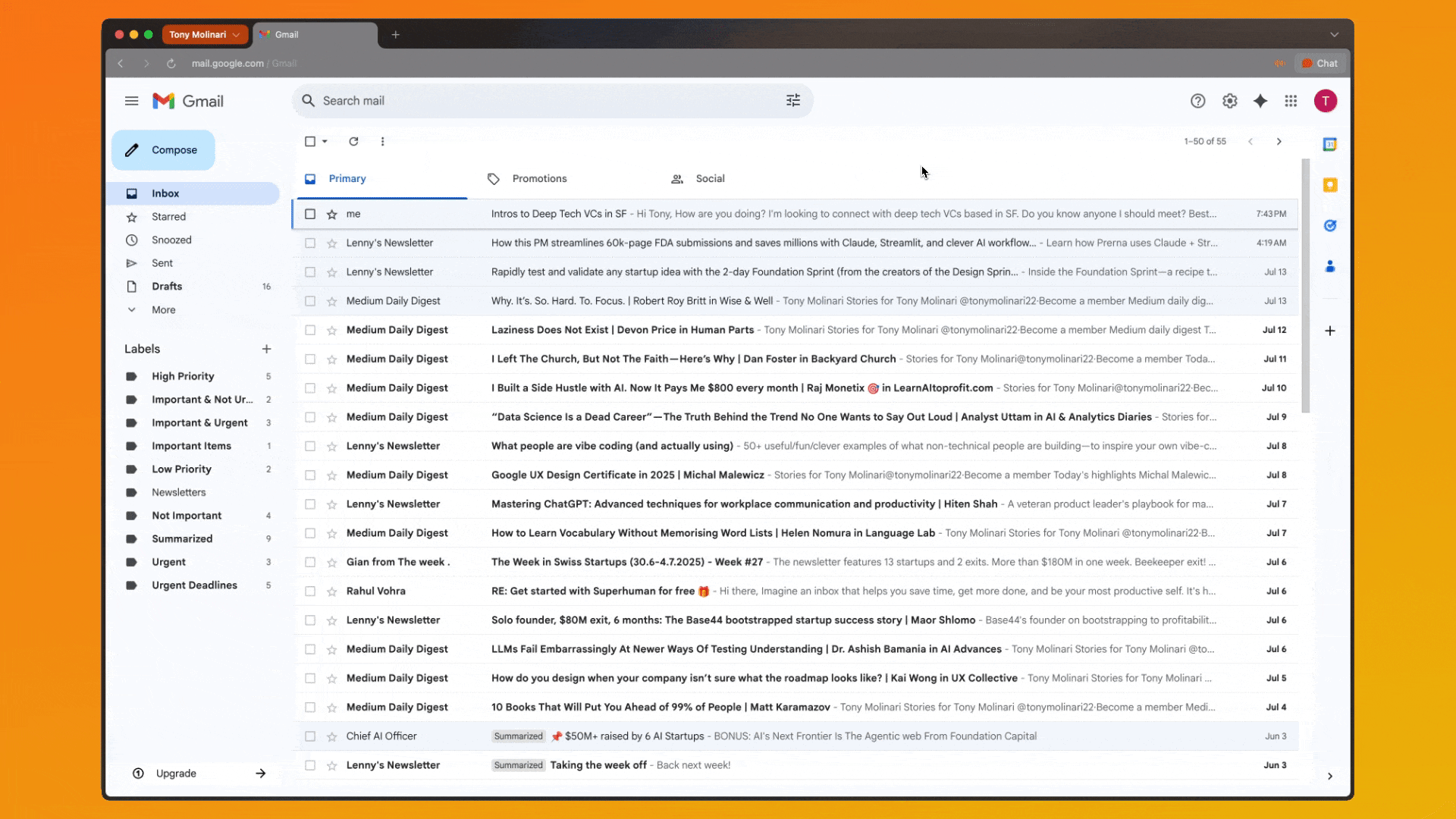
Task: Open Google Tasks in the side panel
Action: coord(1331,225)
